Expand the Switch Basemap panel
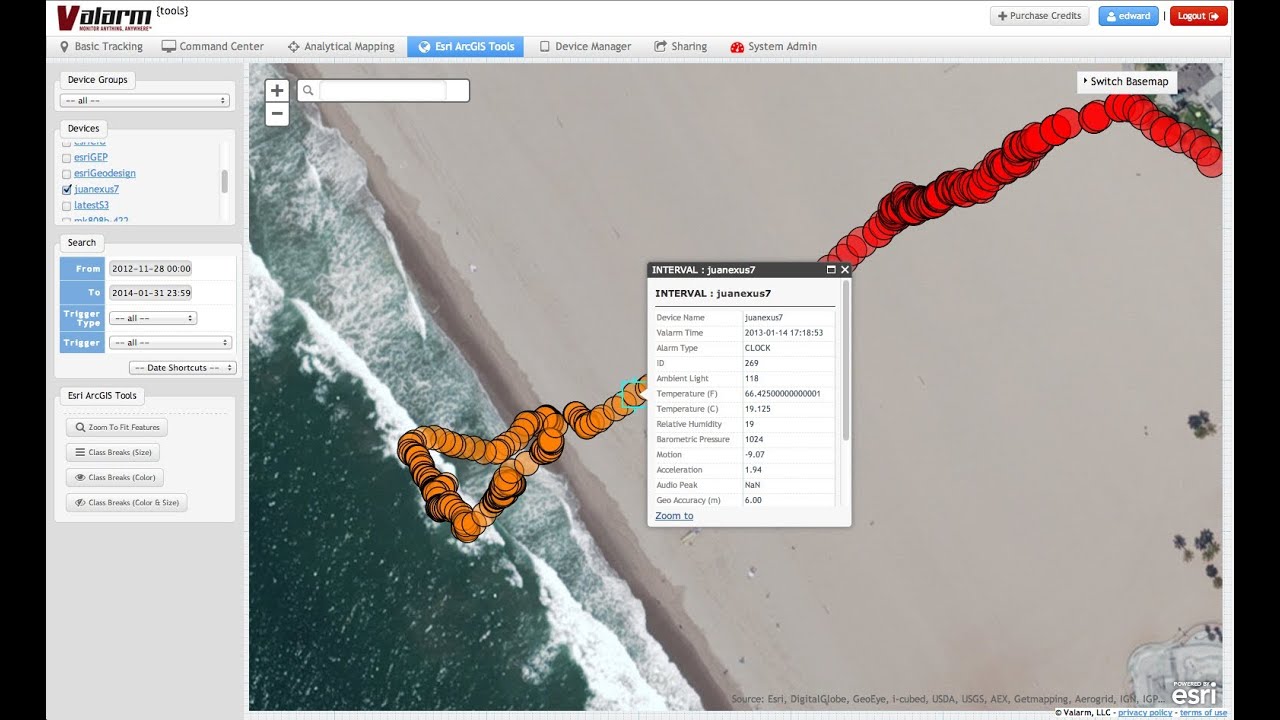The height and width of the screenshot is (720, 1280). pyautogui.click(x=1126, y=81)
